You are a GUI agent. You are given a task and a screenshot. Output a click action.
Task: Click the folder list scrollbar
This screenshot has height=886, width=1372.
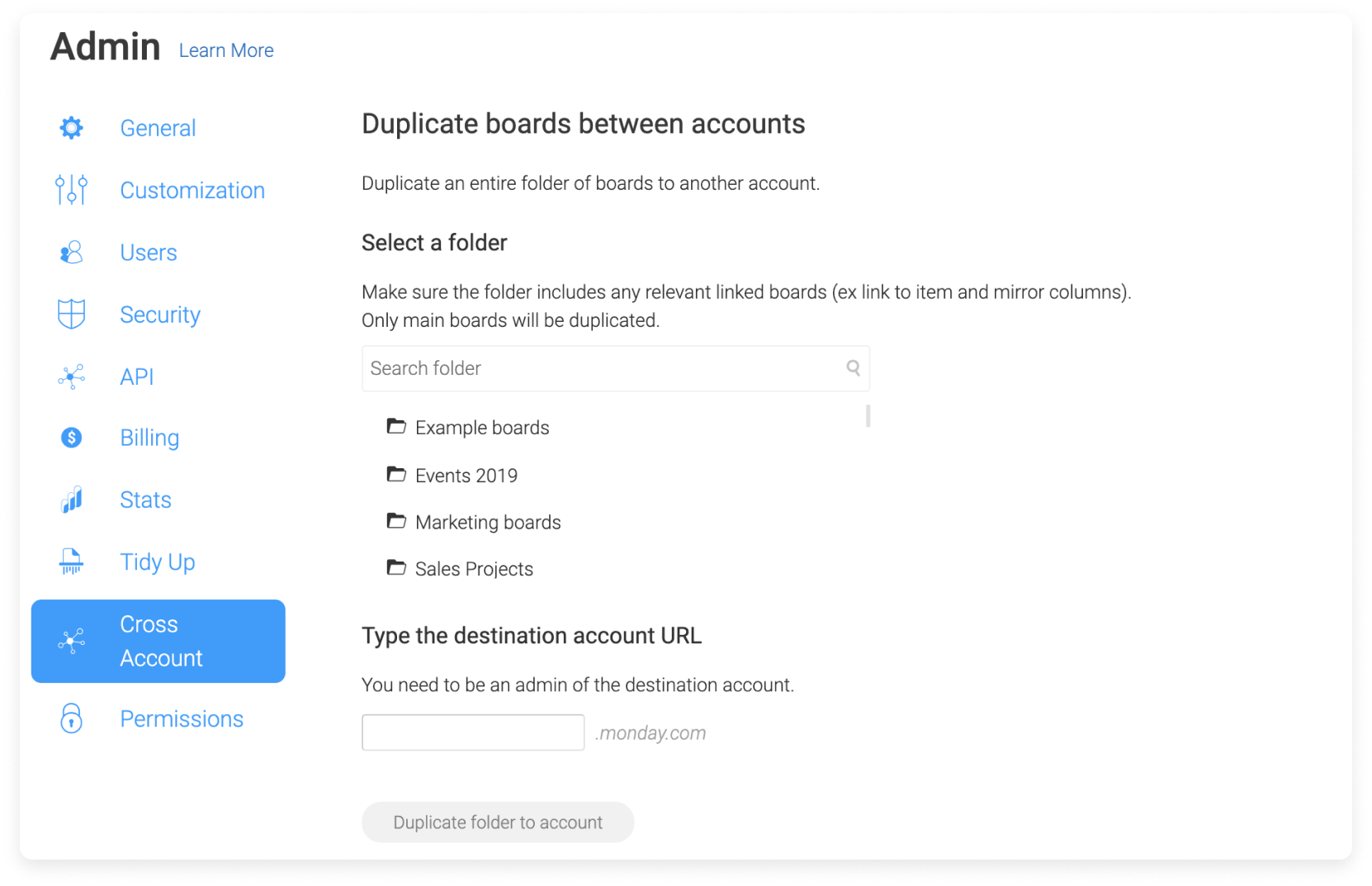coord(868,415)
